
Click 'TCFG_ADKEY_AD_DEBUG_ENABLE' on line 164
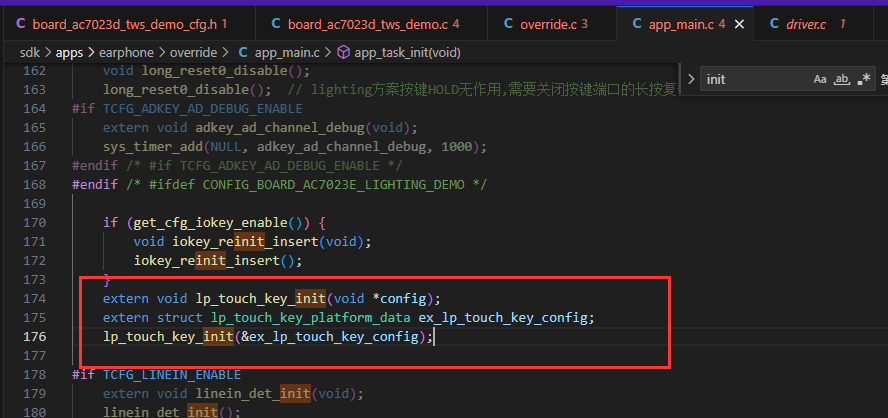tap(203, 109)
